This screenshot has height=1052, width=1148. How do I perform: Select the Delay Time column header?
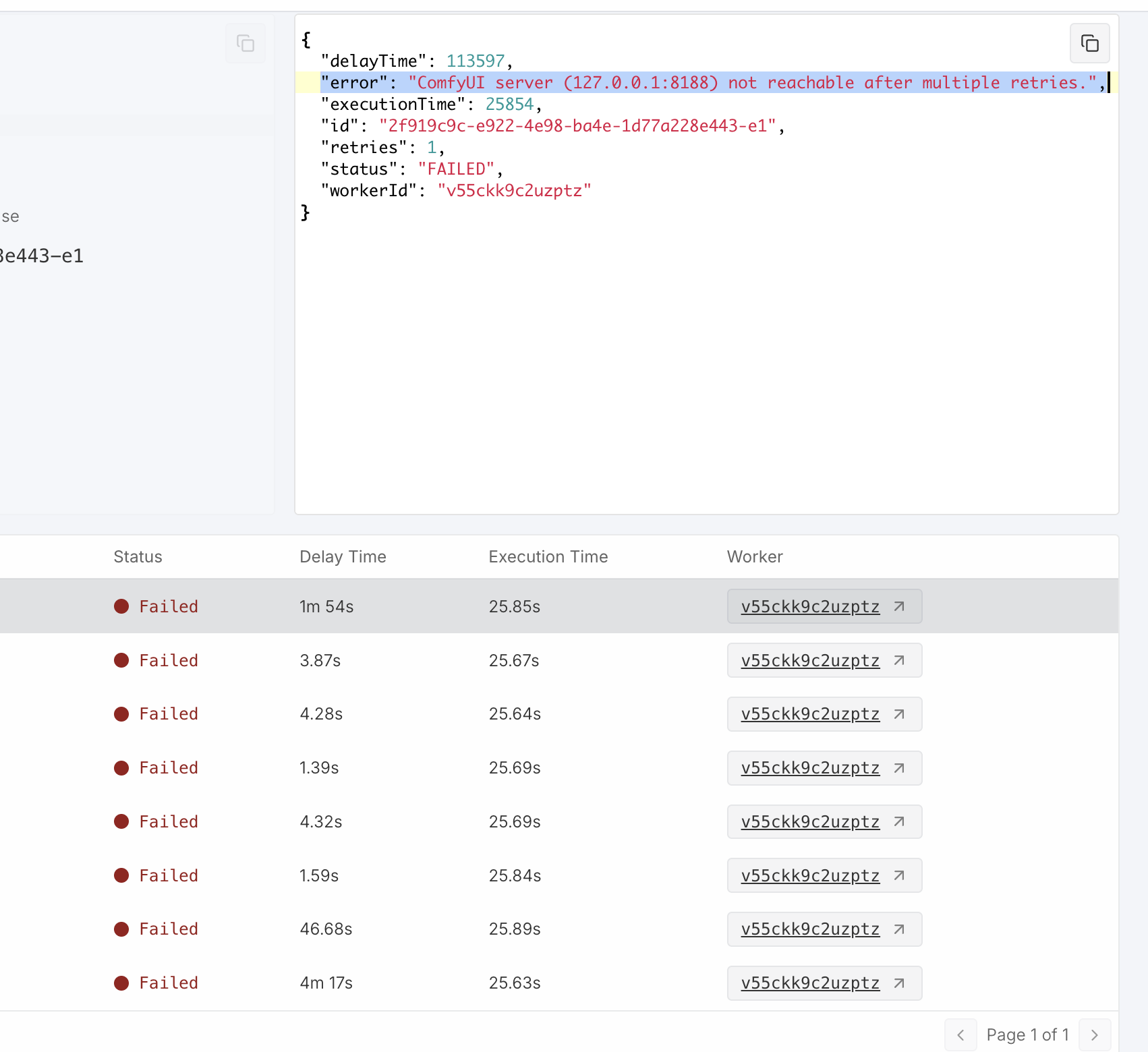343,556
